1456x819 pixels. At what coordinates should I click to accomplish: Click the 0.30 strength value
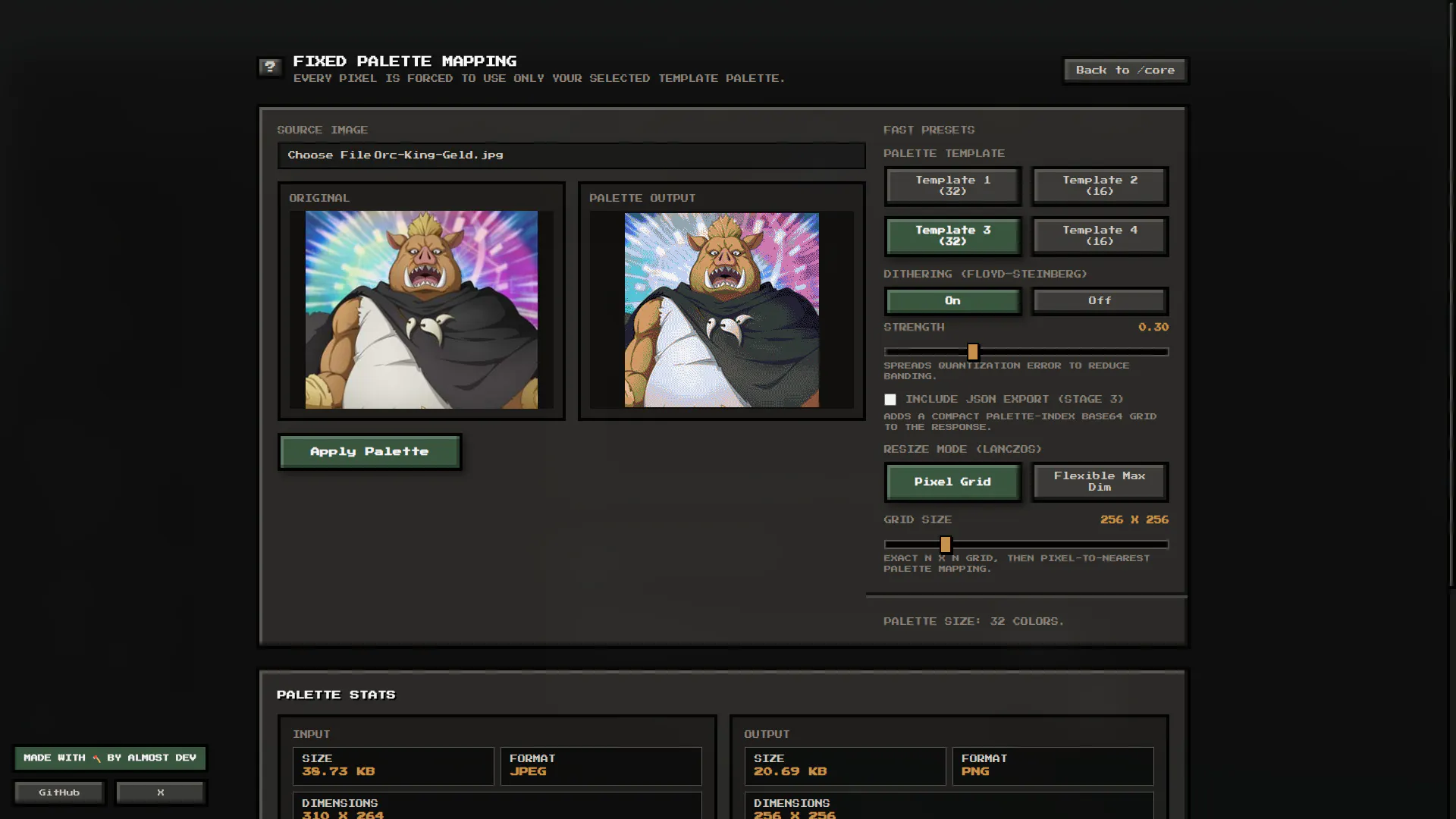click(x=1153, y=327)
